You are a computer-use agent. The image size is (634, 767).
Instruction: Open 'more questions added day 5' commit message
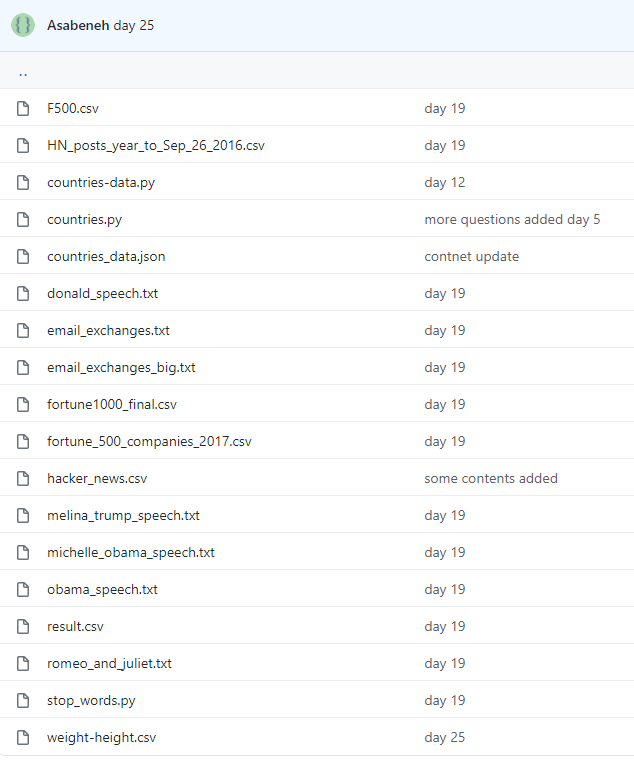[512, 219]
